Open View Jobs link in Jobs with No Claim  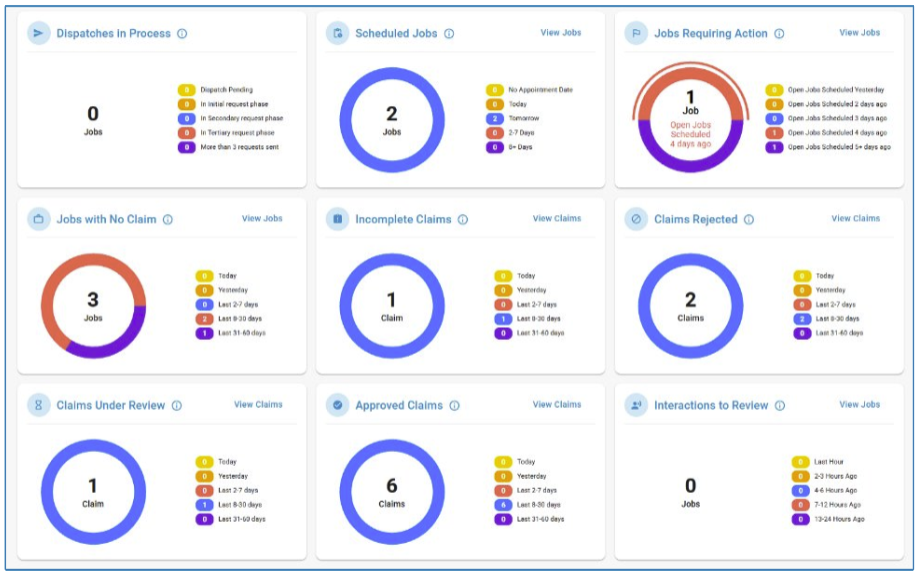click(x=262, y=218)
